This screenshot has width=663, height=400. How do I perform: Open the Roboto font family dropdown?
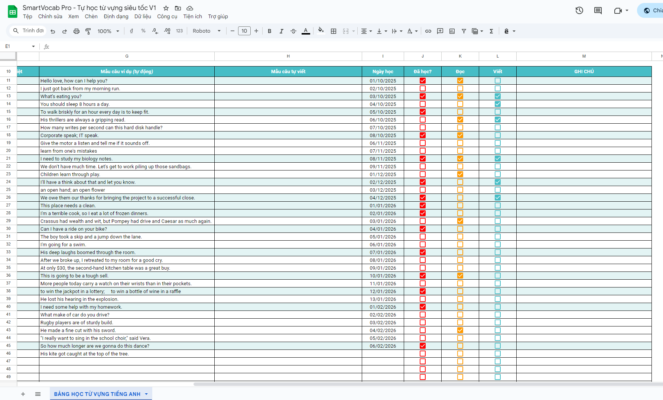[x=207, y=31]
